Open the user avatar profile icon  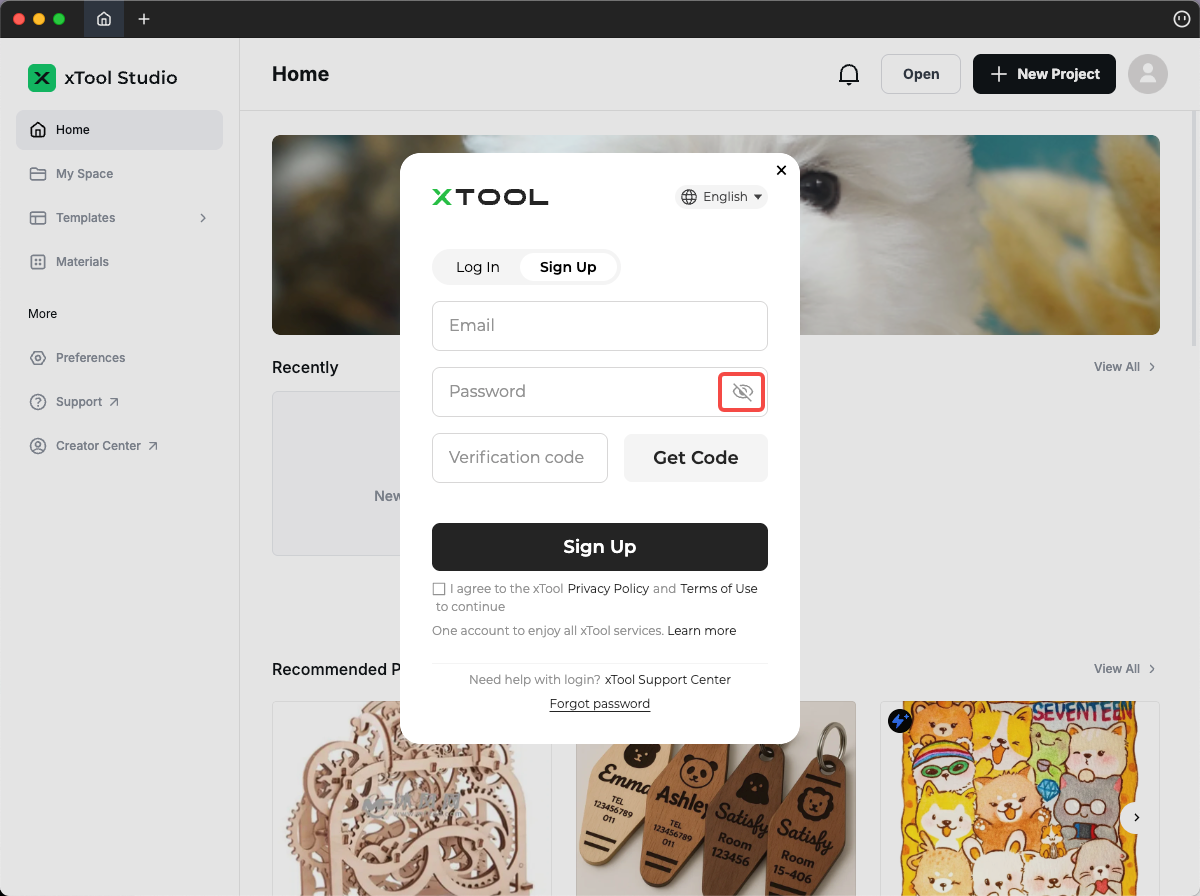(x=1147, y=74)
